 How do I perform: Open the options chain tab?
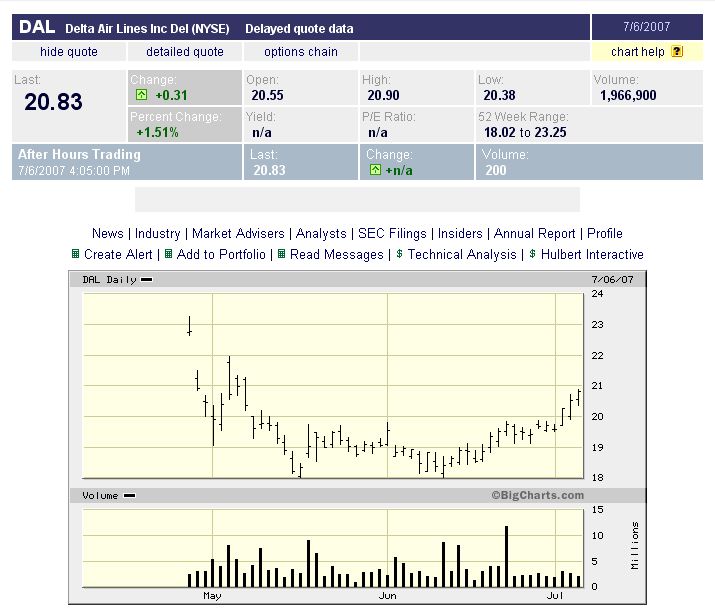point(301,52)
